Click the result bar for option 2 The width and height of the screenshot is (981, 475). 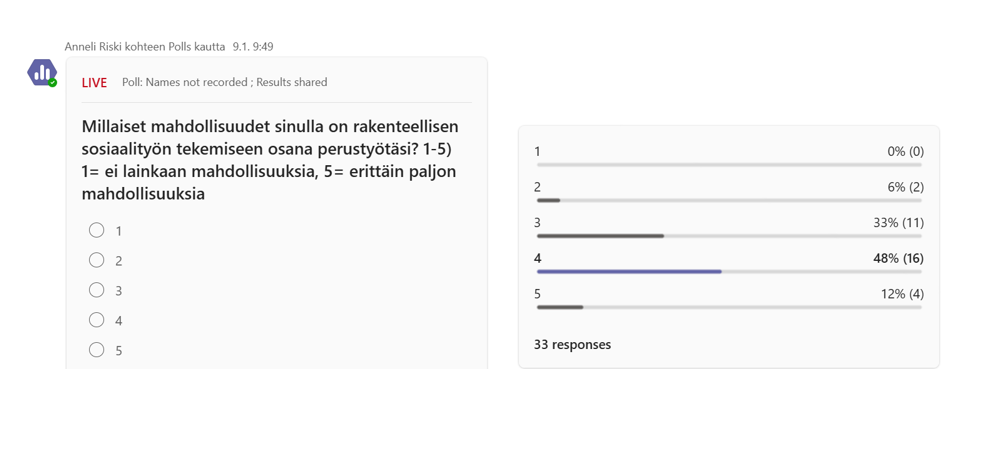coord(729,200)
